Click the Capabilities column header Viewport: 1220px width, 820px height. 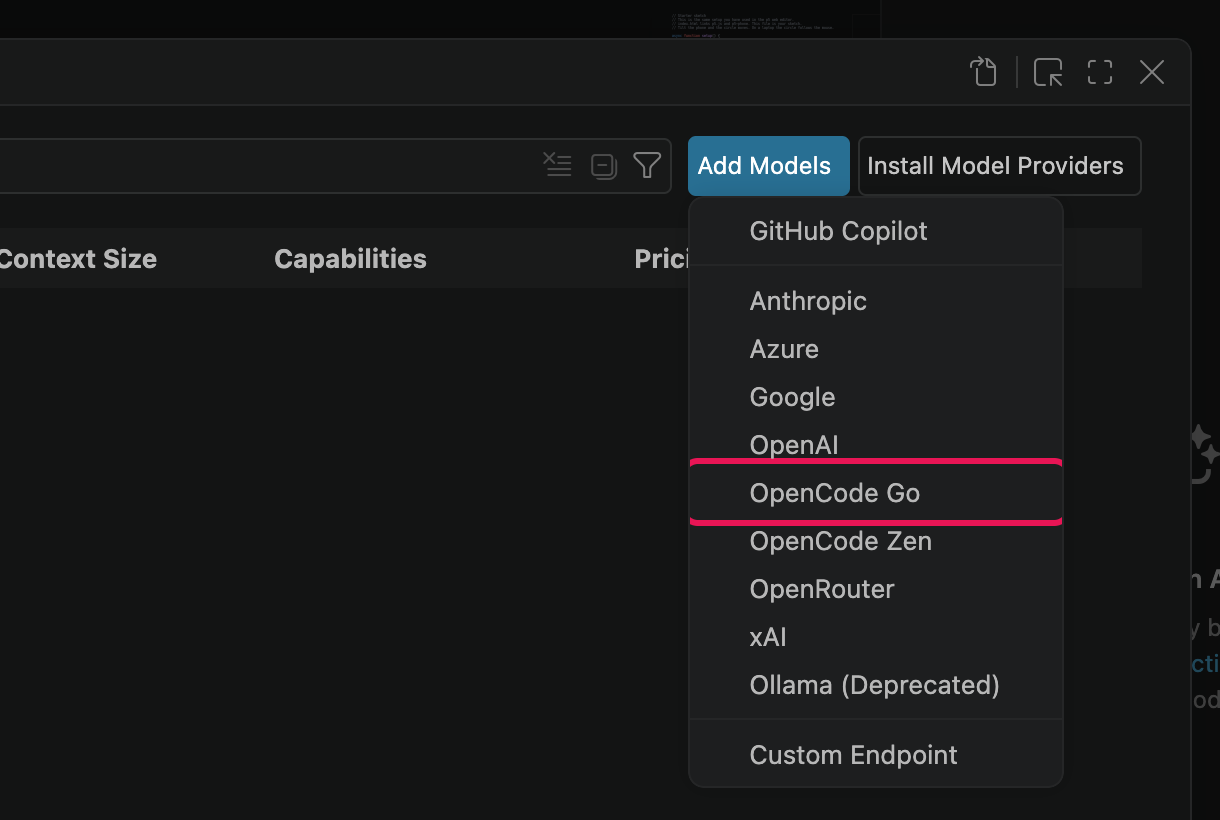(350, 259)
